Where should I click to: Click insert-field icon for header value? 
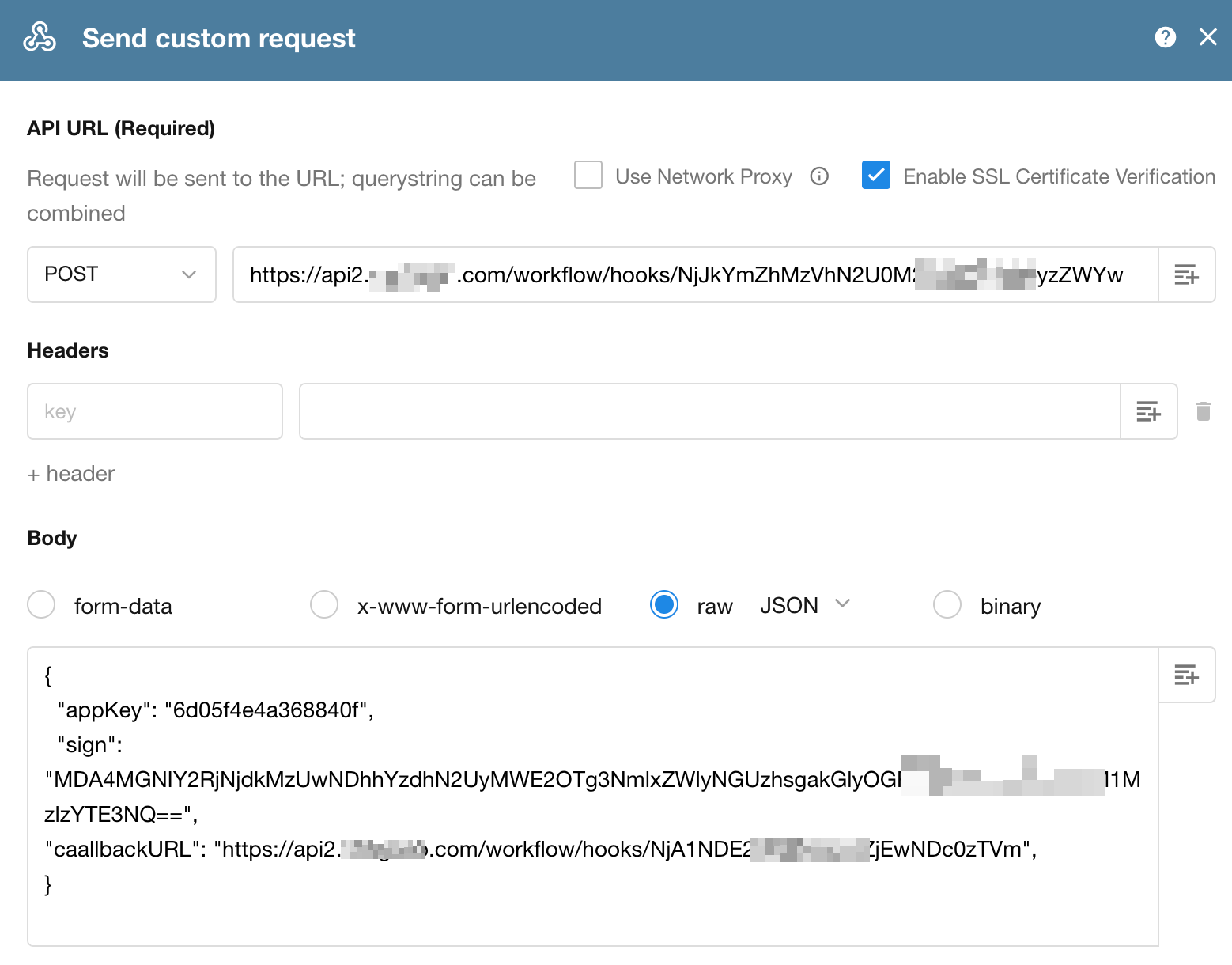[x=1148, y=411]
